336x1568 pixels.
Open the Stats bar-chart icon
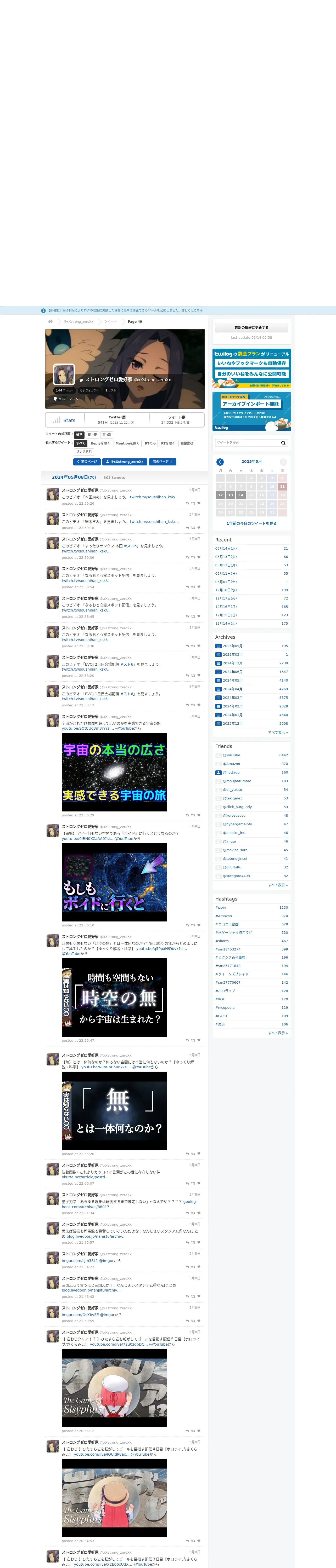tap(57, 420)
